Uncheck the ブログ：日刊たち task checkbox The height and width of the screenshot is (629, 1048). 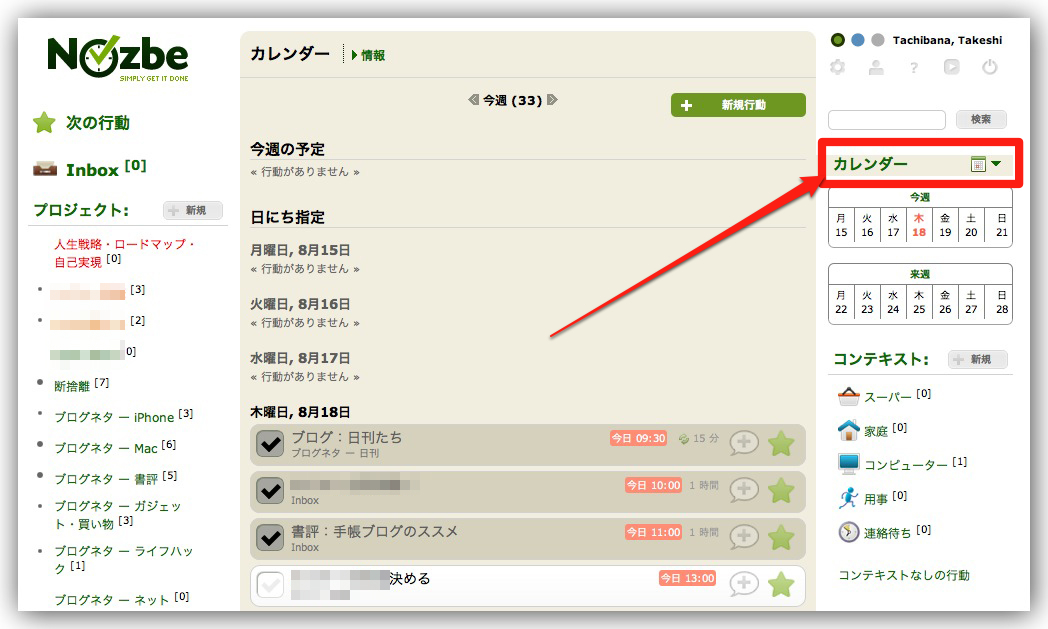click(271, 444)
